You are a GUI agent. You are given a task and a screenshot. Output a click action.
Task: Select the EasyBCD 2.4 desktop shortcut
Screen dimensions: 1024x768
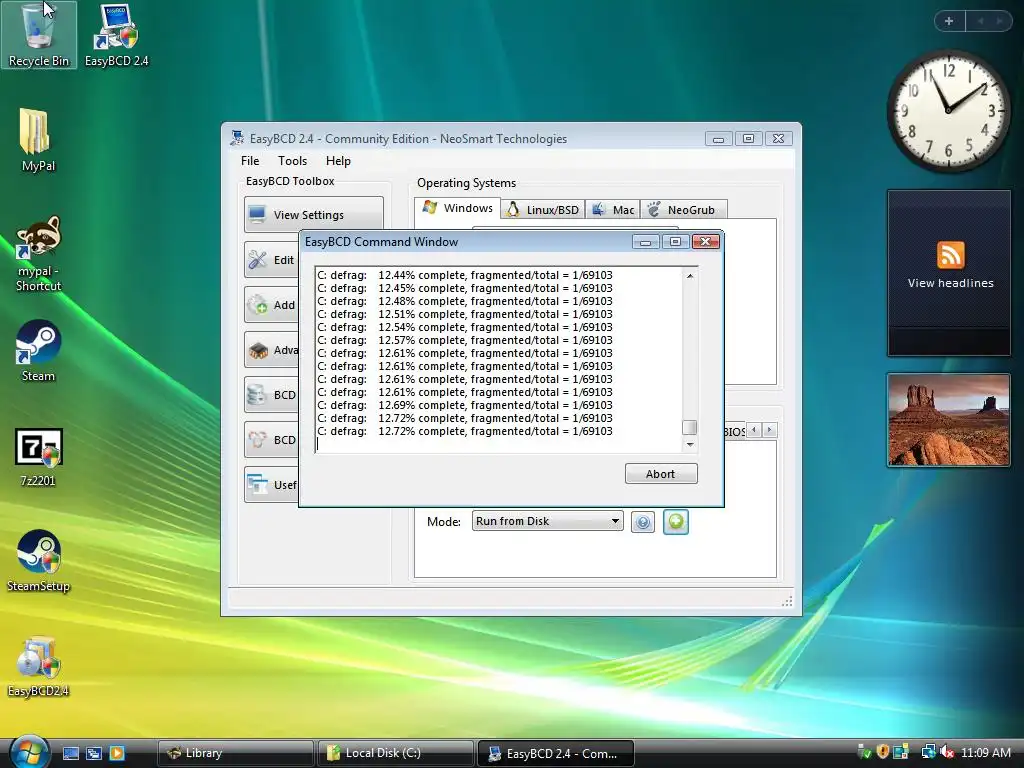pos(116,35)
